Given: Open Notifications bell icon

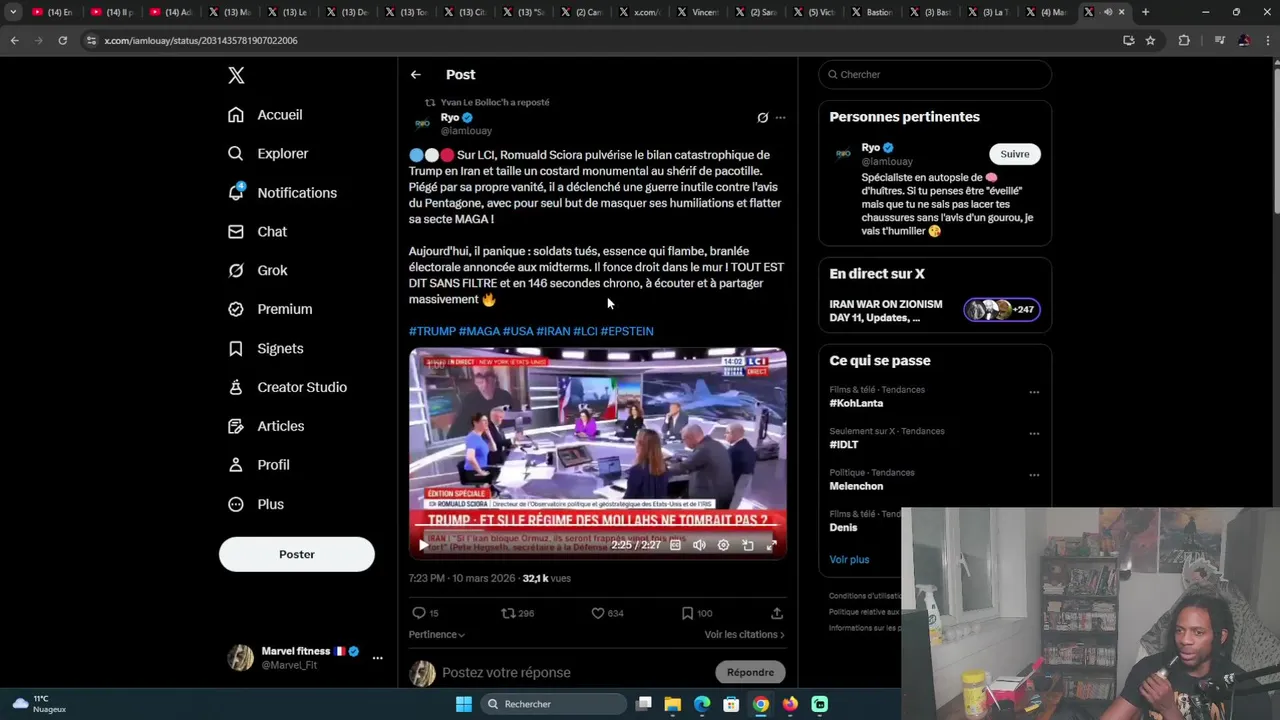Looking at the screenshot, I should pos(236,192).
